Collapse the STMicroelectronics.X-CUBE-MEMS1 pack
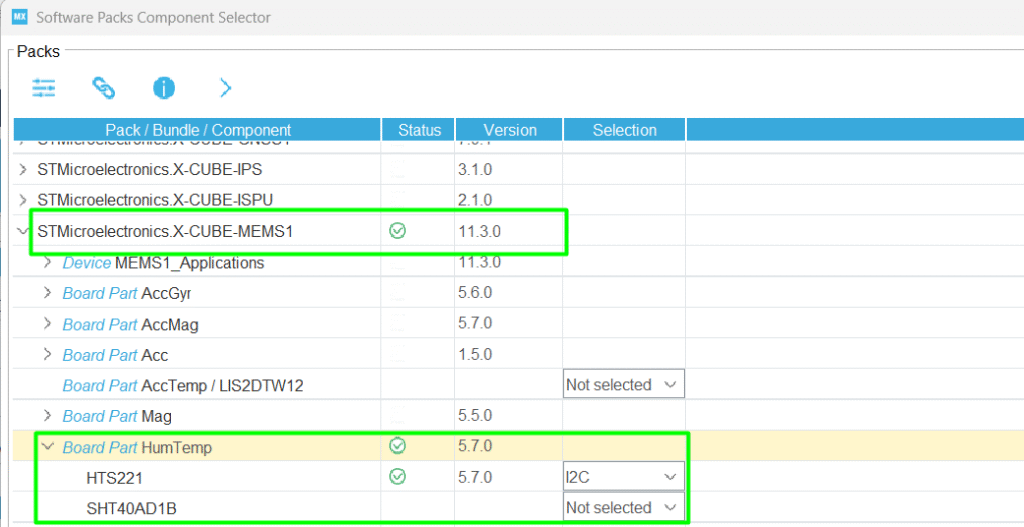The image size is (1024, 527). coord(24,231)
